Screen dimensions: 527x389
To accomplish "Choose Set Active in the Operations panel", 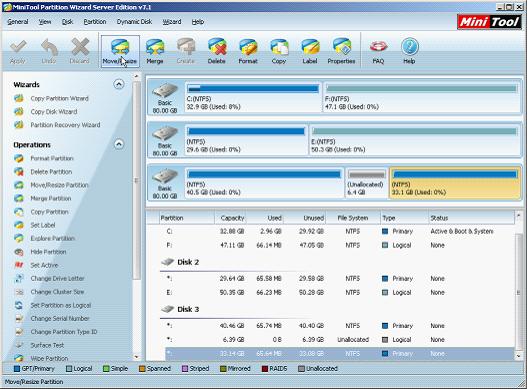I will pos(44,265).
